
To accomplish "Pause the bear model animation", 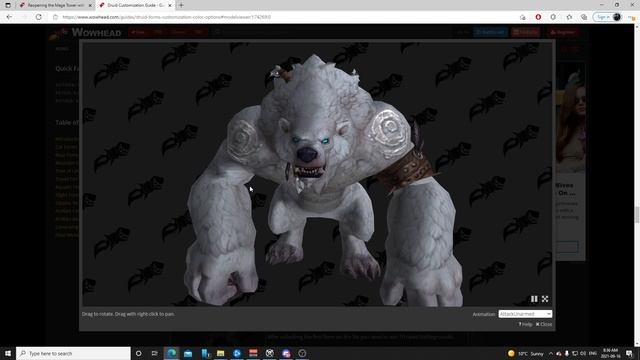I will click(534, 299).
